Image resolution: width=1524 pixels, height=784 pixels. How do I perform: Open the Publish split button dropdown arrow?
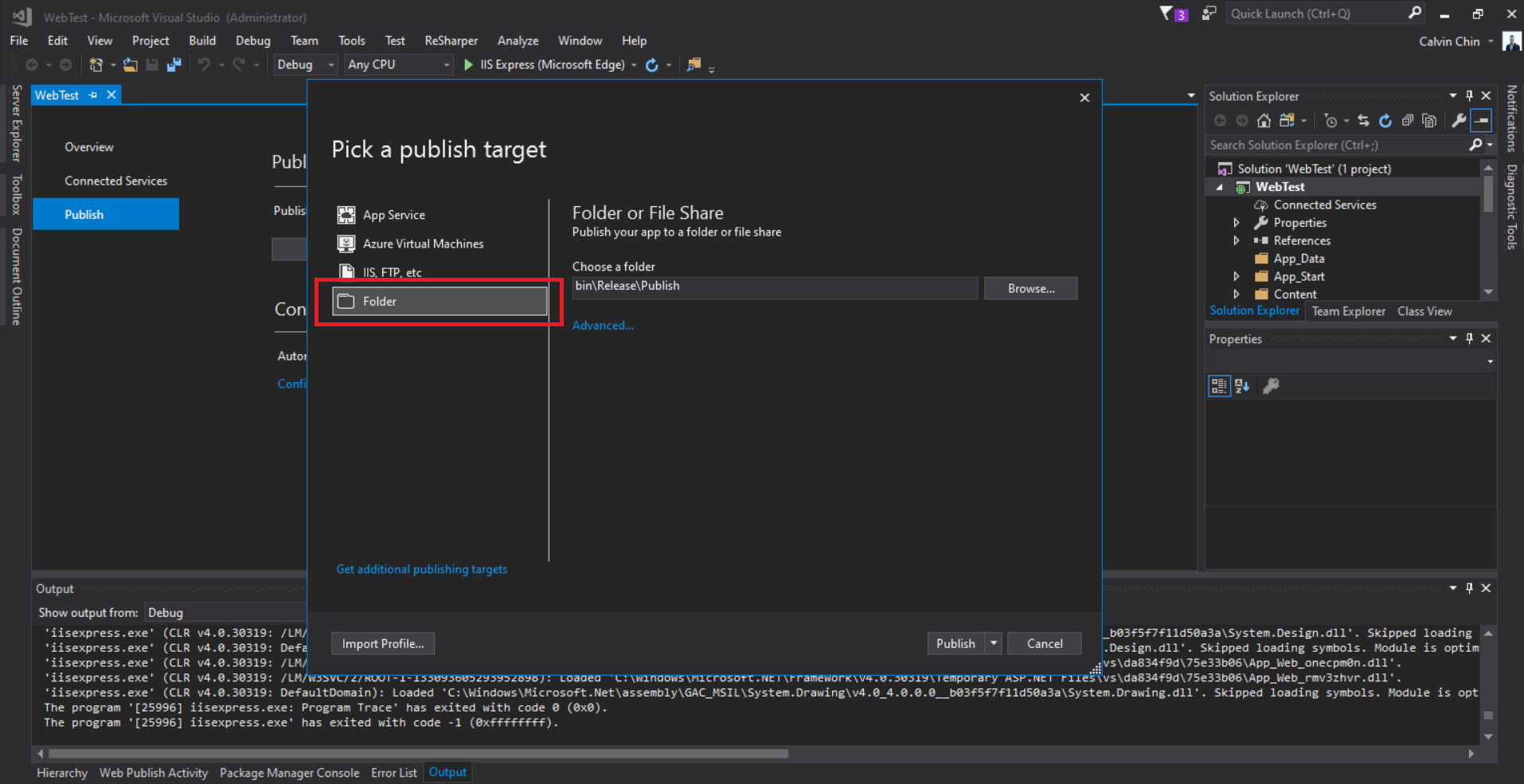pyautogui.click(x=994, y=643)
